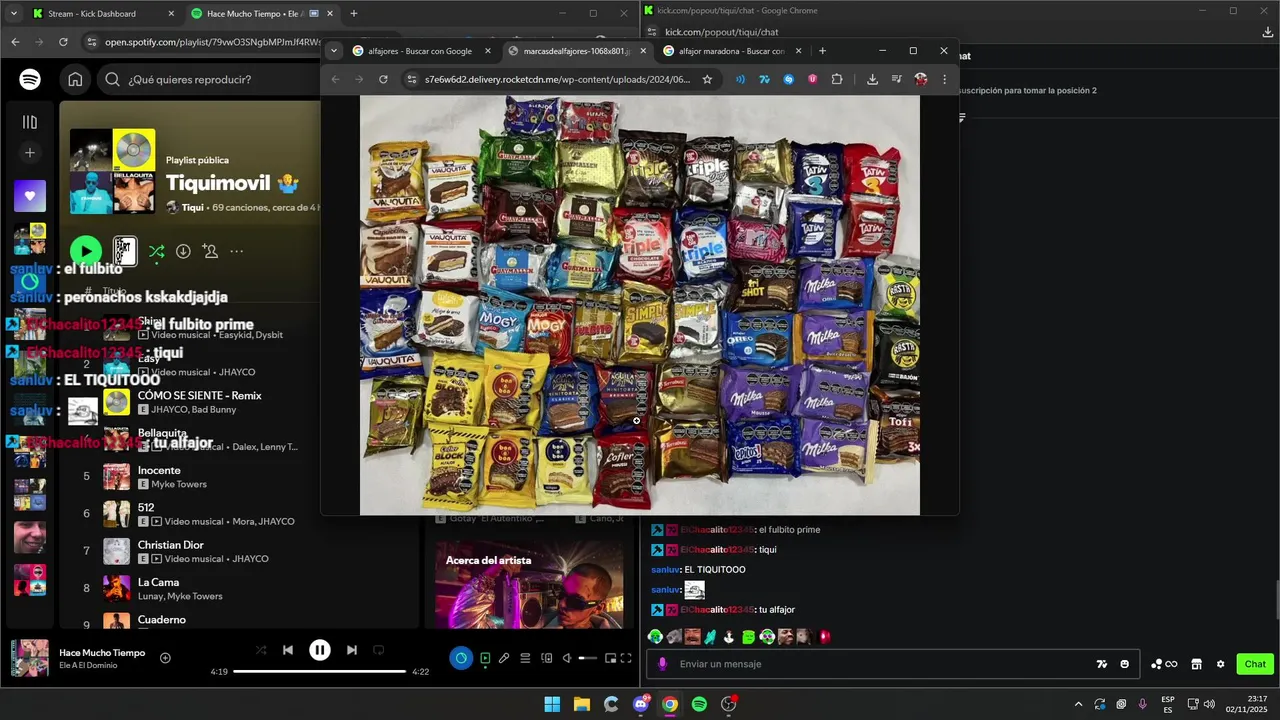1280x720 pixels.
Task: Skip to next track in Spotify
Action: pos(352,650)
